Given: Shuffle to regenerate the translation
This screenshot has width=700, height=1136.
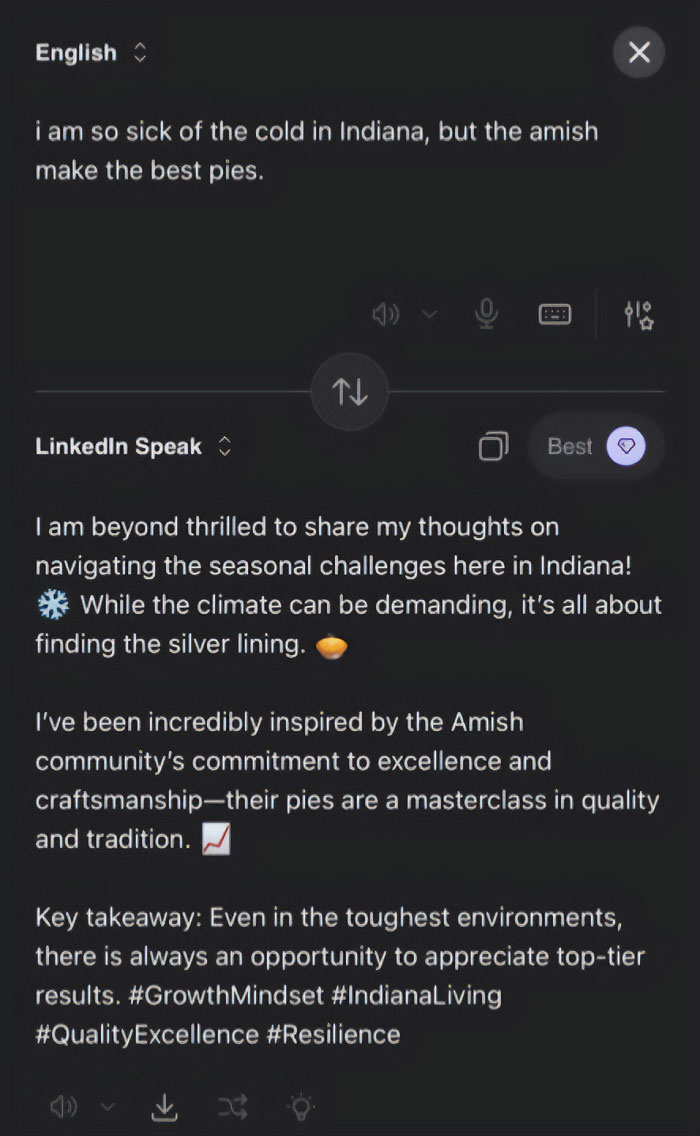Looking at the screenshot, I should (x=232, y=1107).
